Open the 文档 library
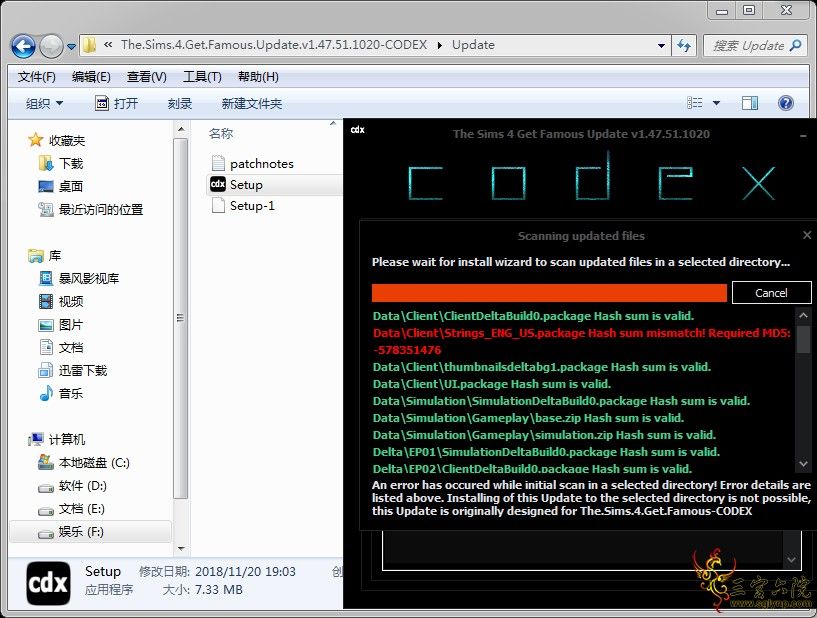Screen dimensions: 817x618 coord(61,348)
